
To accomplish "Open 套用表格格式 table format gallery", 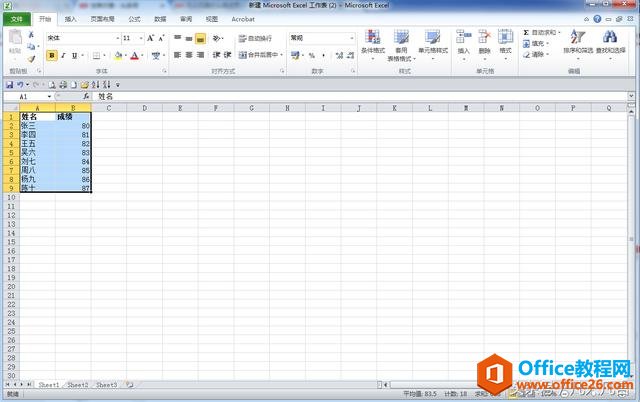I will pyautogui.click(x=401, y=45).
